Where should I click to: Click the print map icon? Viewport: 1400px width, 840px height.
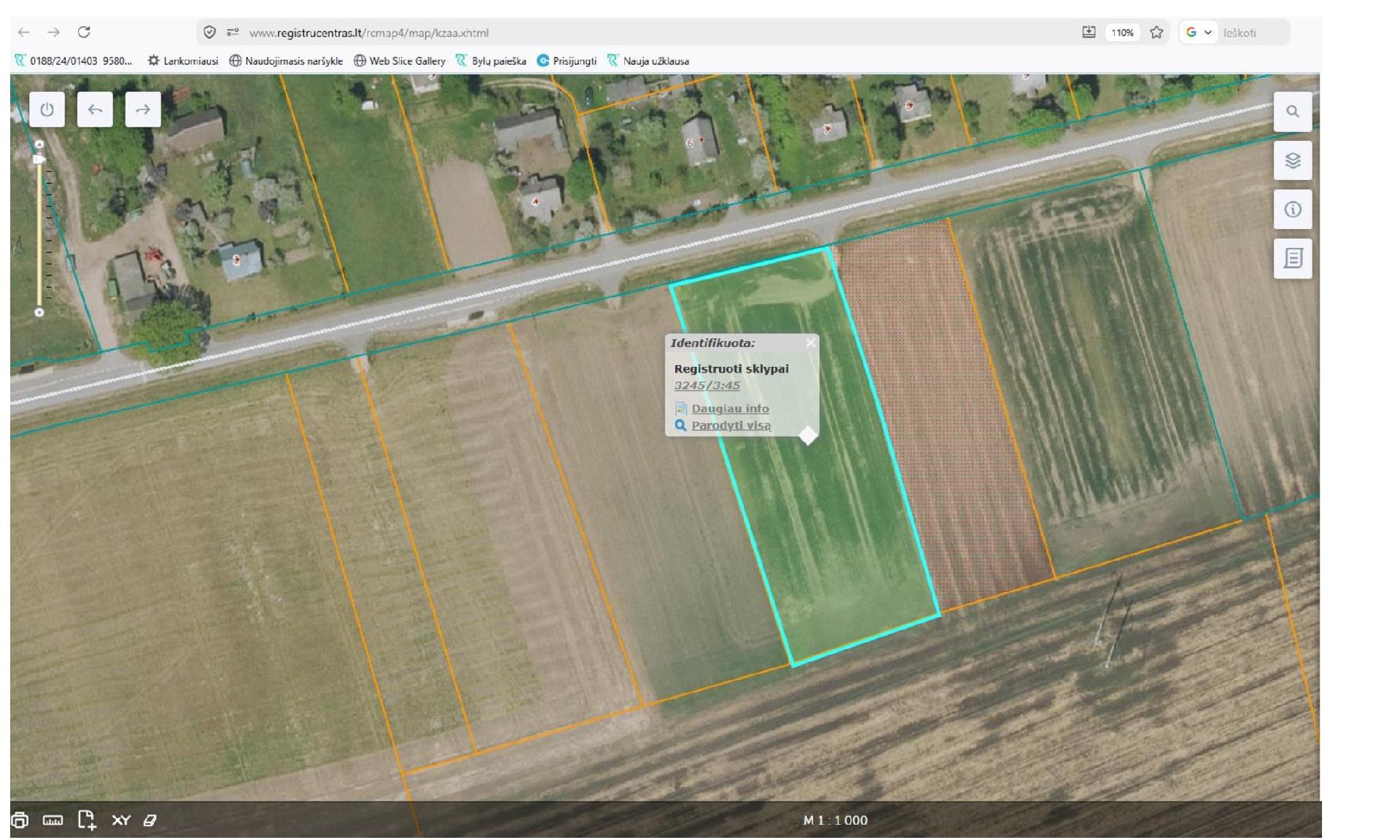click(20, 820)
